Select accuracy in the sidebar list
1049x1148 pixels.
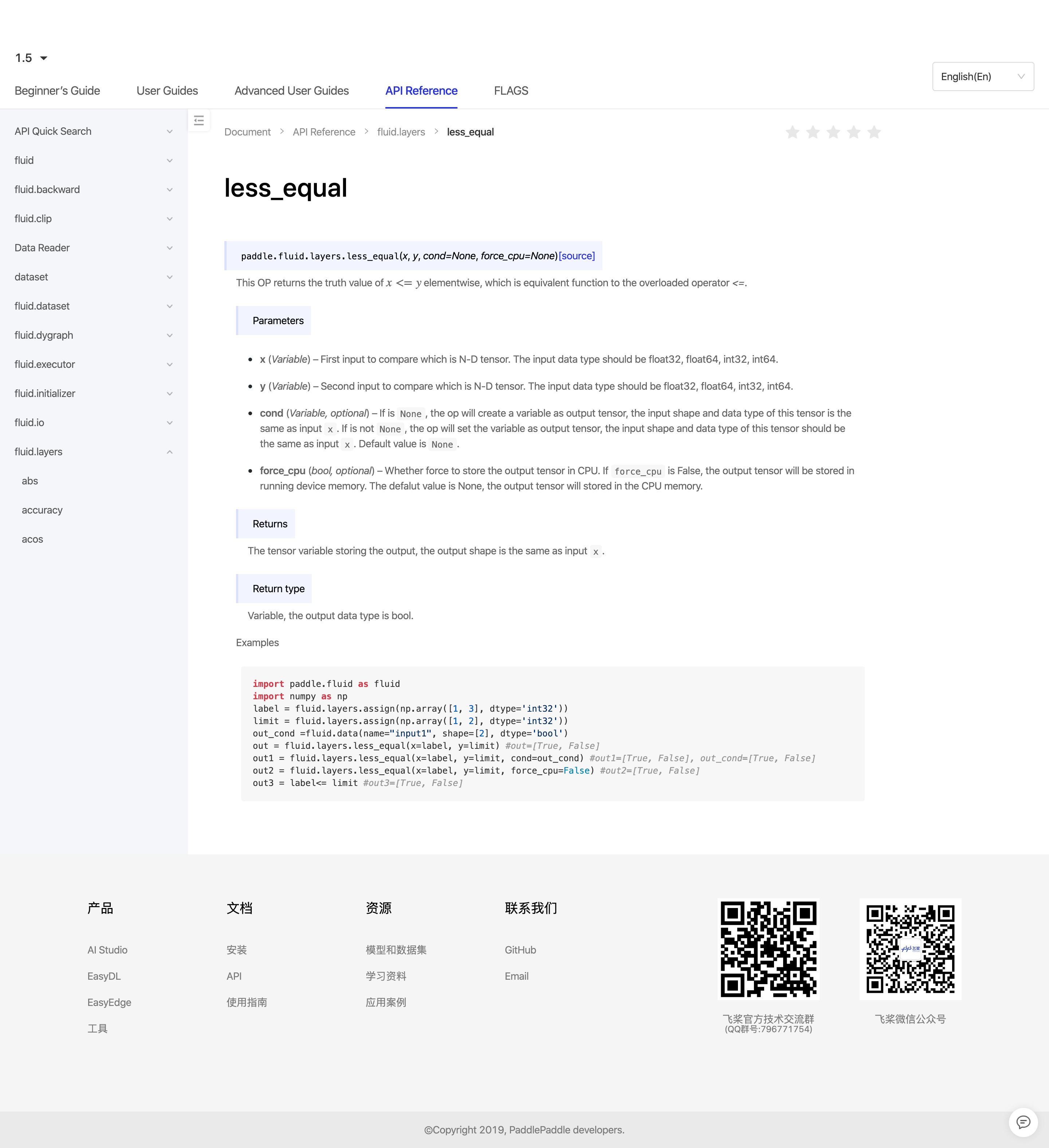tap(42, 510)
